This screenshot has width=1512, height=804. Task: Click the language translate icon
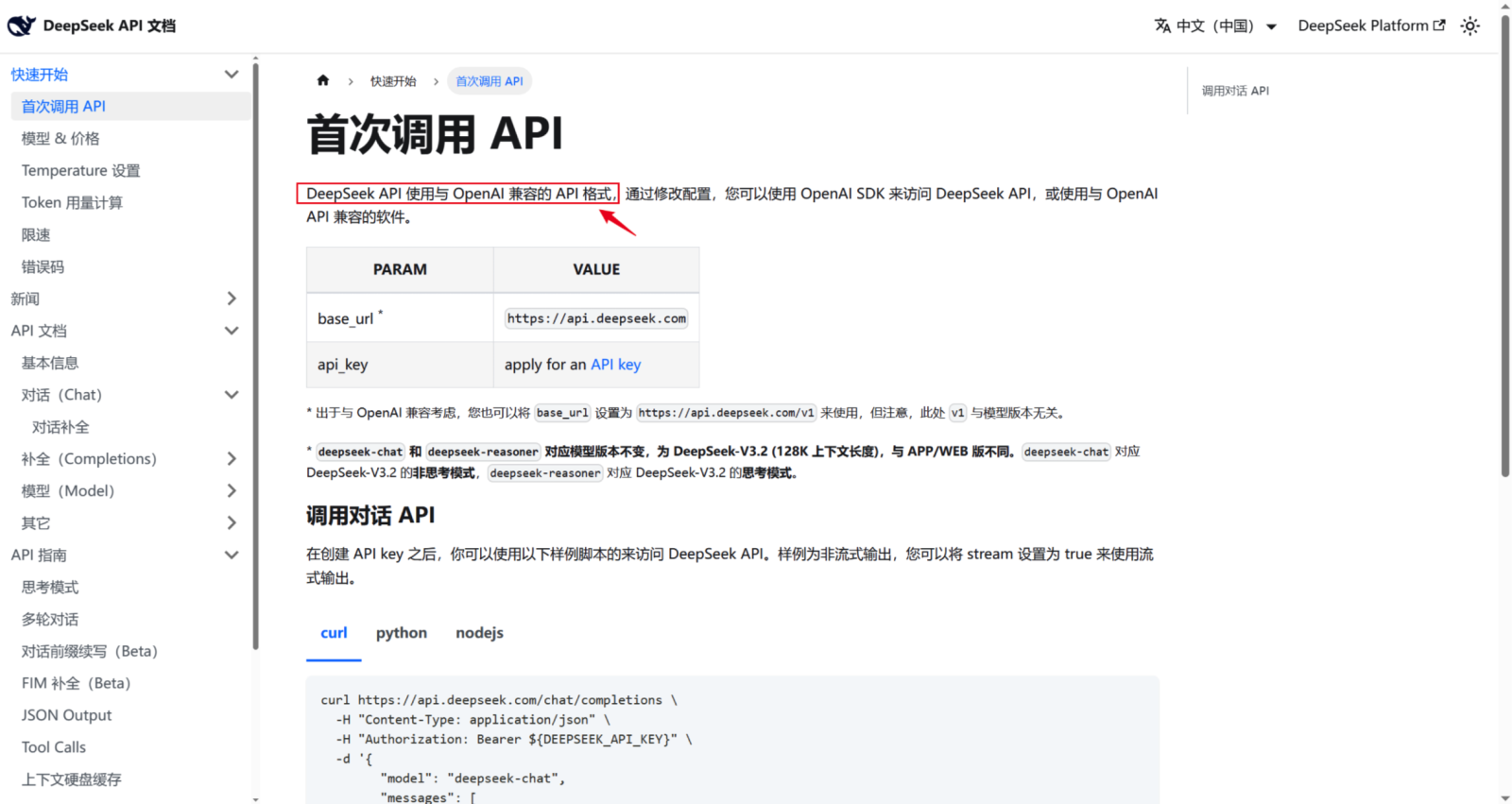click(1162, 26)
